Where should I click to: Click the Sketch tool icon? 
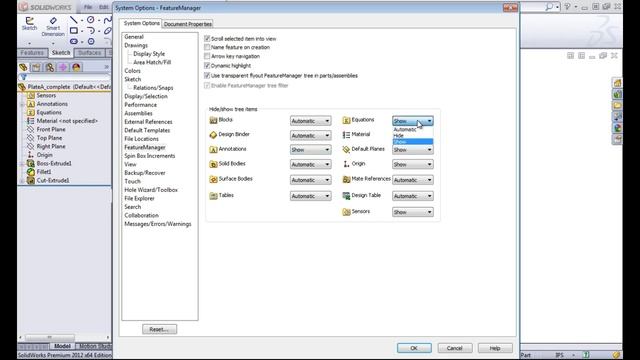pyautogui.click(x=29, y=23)
